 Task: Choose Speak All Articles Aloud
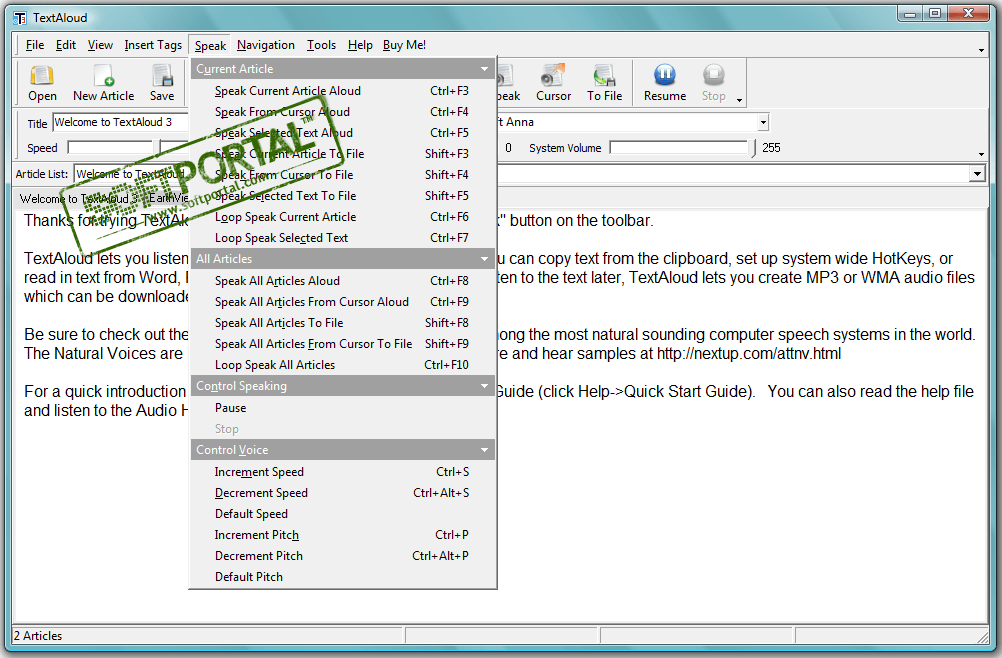point(343,280)
